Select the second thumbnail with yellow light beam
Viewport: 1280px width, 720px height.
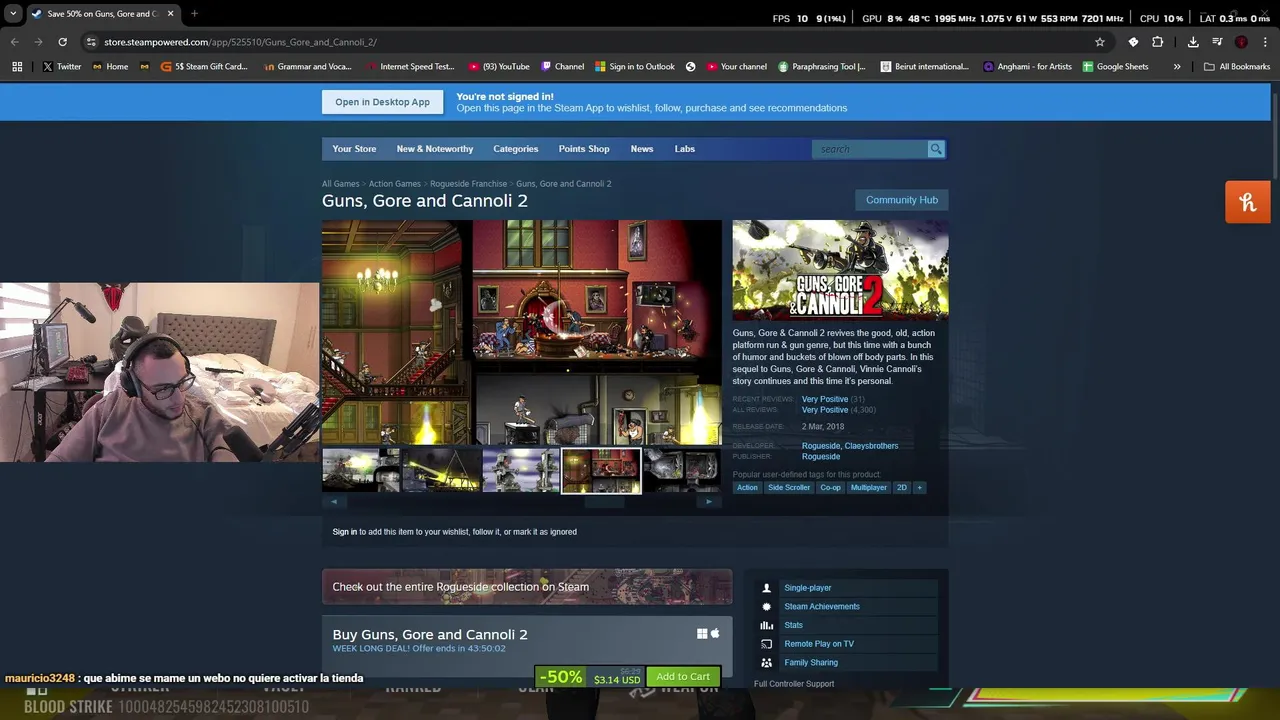(441, 470)
